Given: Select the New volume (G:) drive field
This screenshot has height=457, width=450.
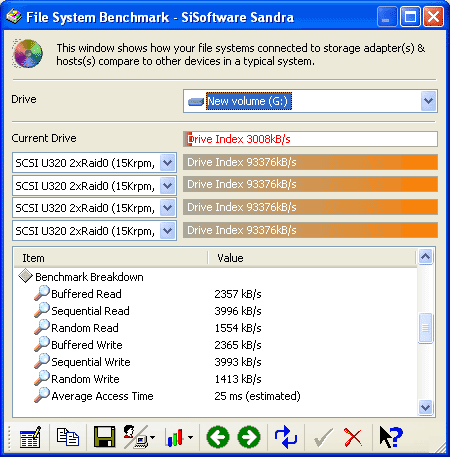Looking at the screenshot, I should [310, 101].
